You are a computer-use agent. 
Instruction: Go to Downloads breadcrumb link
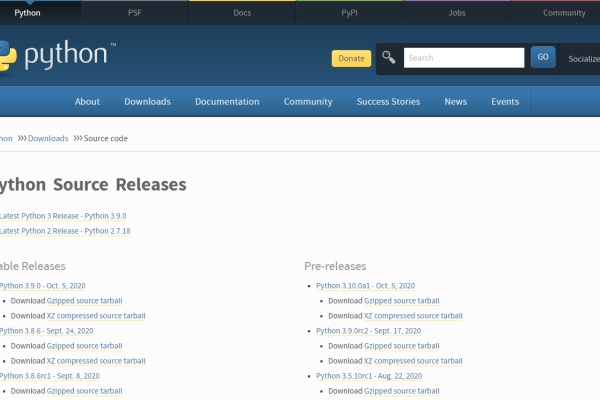click(48, 138)
